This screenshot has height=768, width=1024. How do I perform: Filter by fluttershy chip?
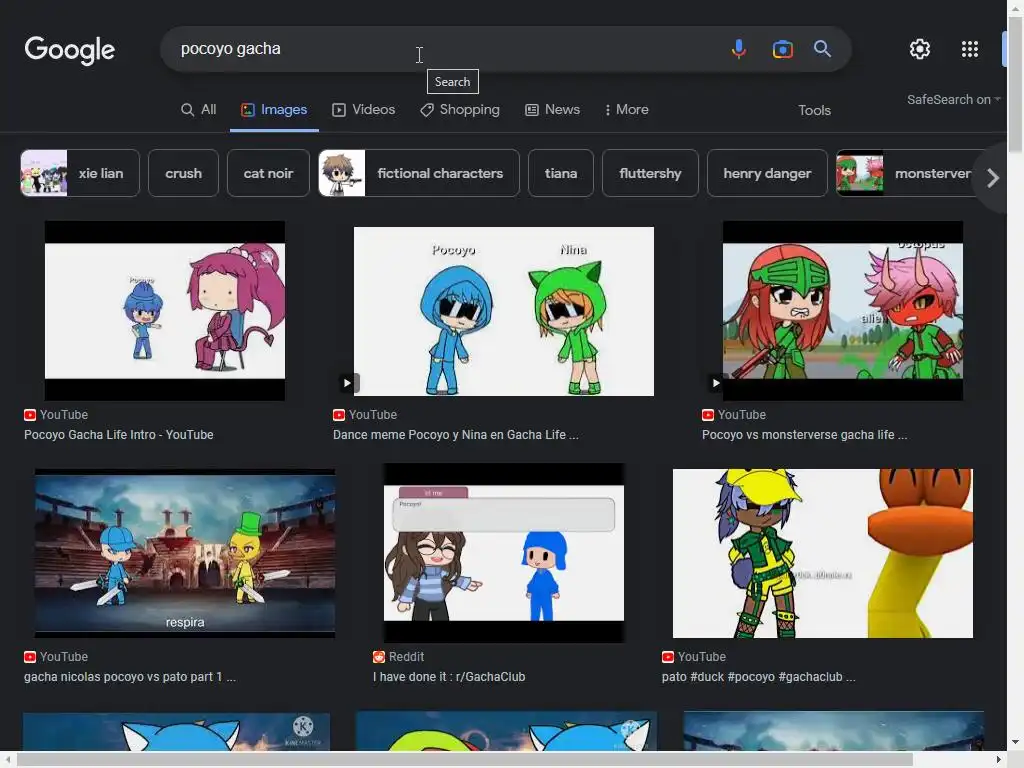[650, 173]
